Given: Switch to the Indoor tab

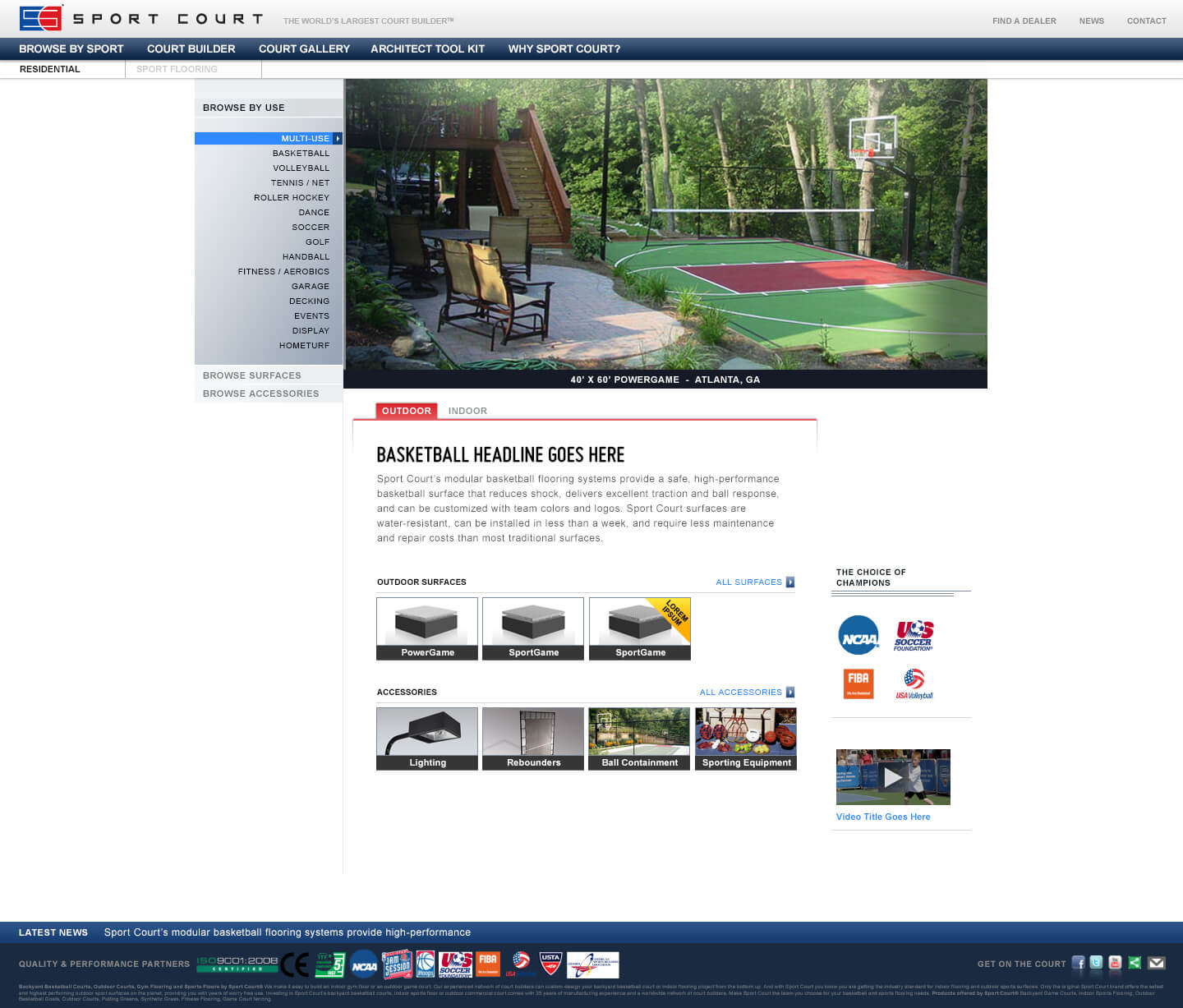Looking at the screenshot, I should [x=467, y=411].
